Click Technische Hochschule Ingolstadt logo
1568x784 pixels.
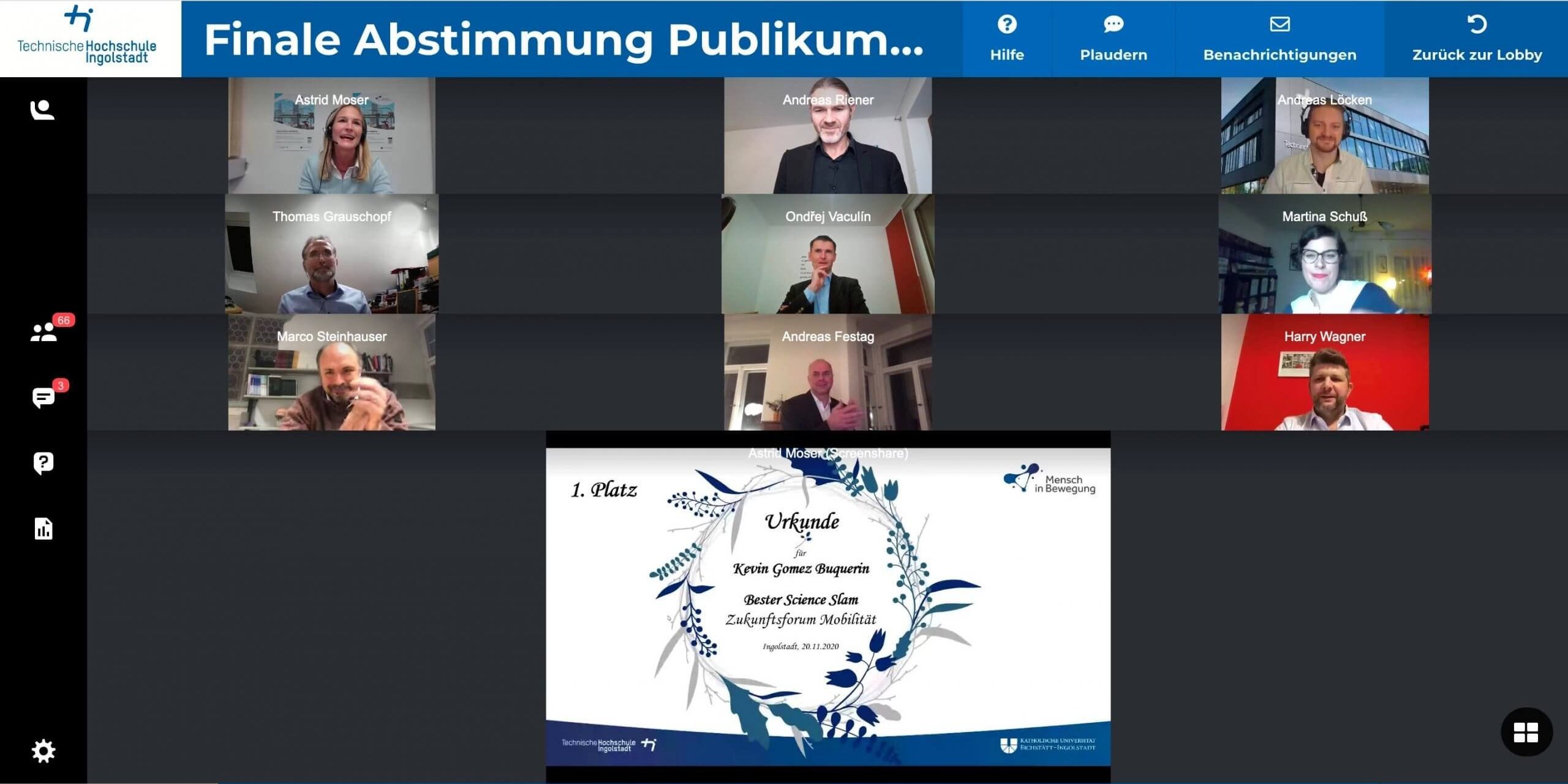click(87, 37)
